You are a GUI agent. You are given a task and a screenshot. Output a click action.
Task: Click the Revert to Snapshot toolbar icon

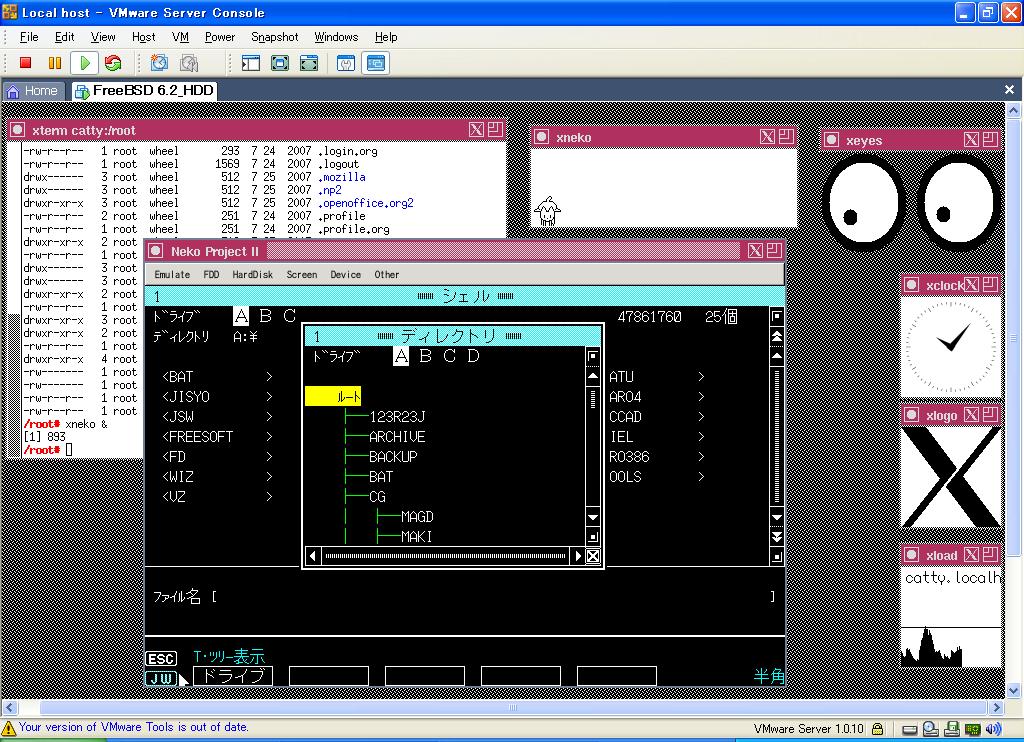[189, 63]
